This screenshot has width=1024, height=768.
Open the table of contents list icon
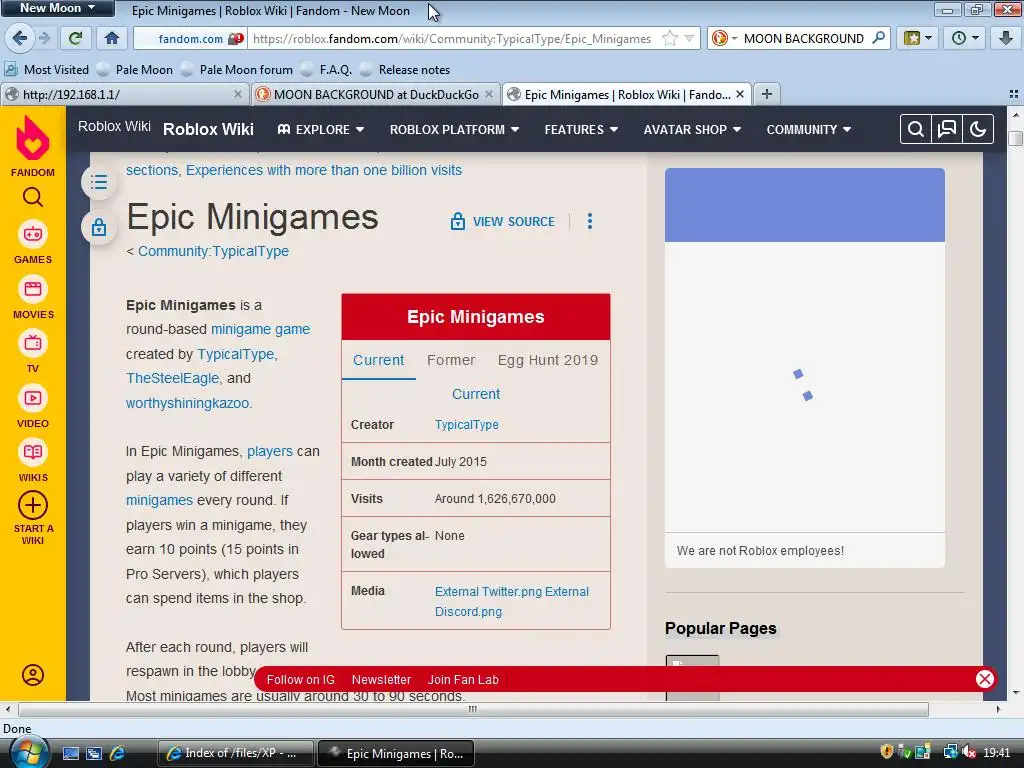[x=99, y=182]
